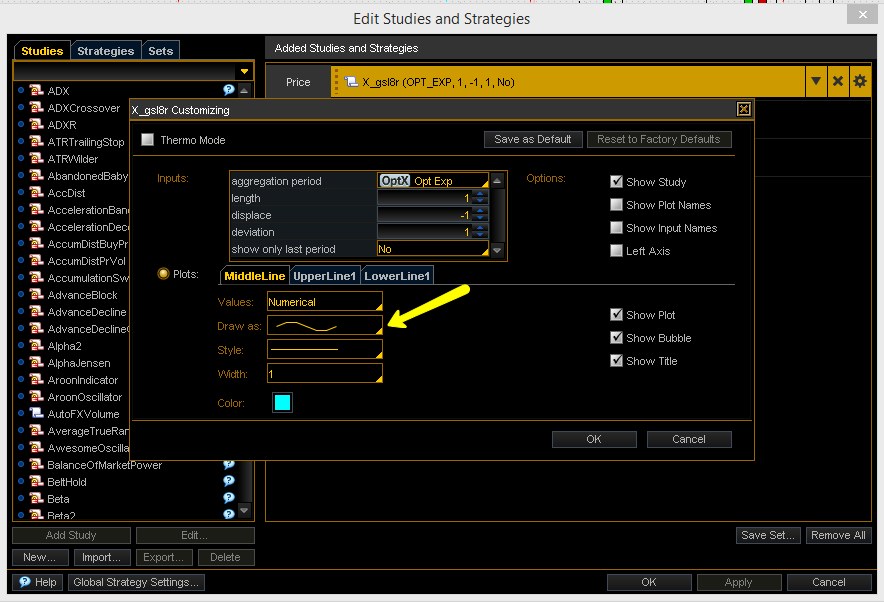Viewport: 884px width, 602px height.
Task: Expand X_gsl8r study move-down arrow
Action: pyautogui.click(x=816, y=81)
